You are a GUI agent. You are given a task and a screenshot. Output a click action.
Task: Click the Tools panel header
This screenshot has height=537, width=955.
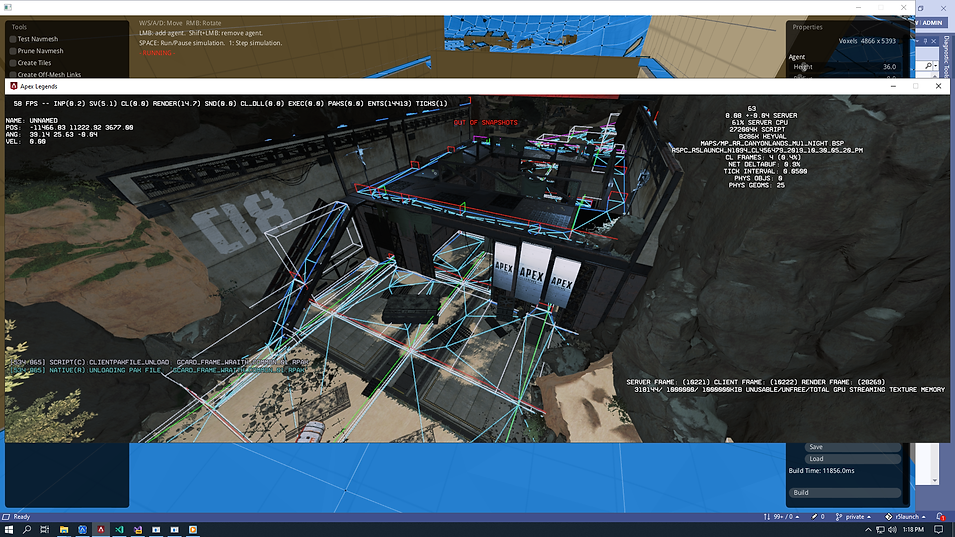[19, 27]
